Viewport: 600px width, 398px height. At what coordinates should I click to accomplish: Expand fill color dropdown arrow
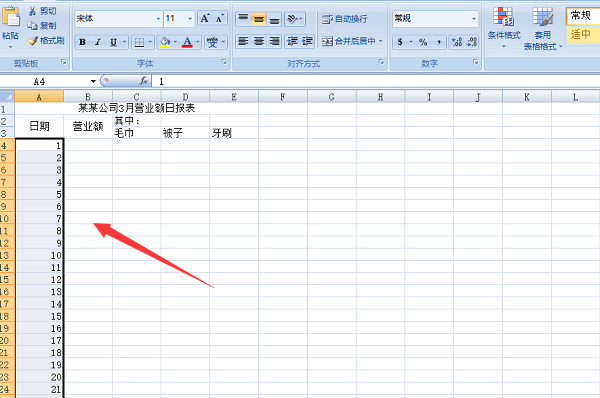coord(175,42)
